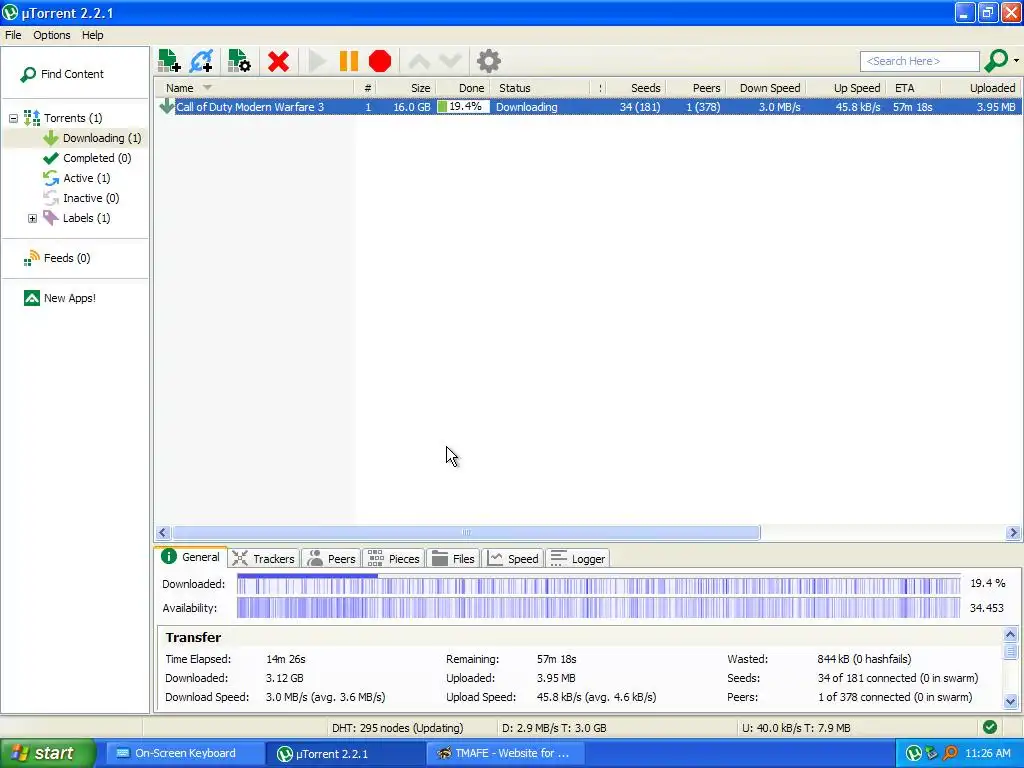Click the Add Torrent from URL icon
This screenshot has width=1024, height=768.
[201, 61]
